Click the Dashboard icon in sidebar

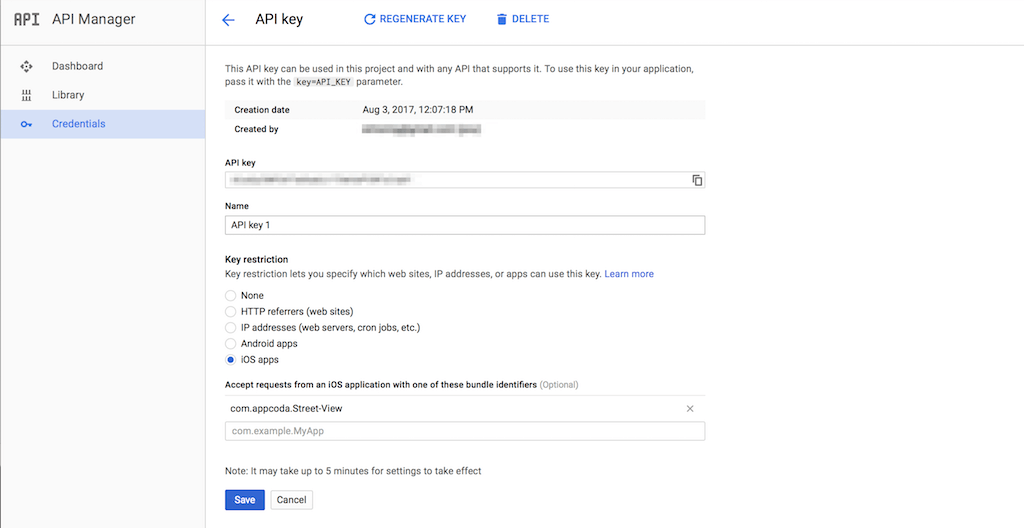[27, 66]
